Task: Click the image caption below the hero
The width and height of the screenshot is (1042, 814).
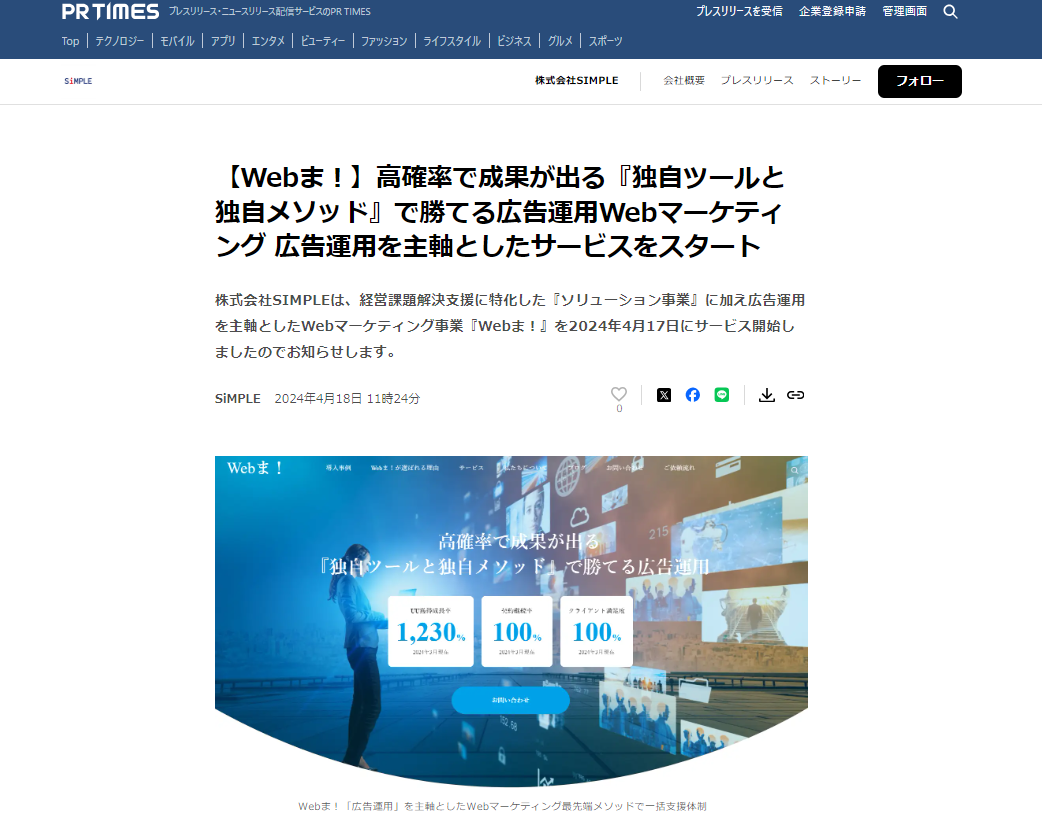Action: click(x=502, y=806)
